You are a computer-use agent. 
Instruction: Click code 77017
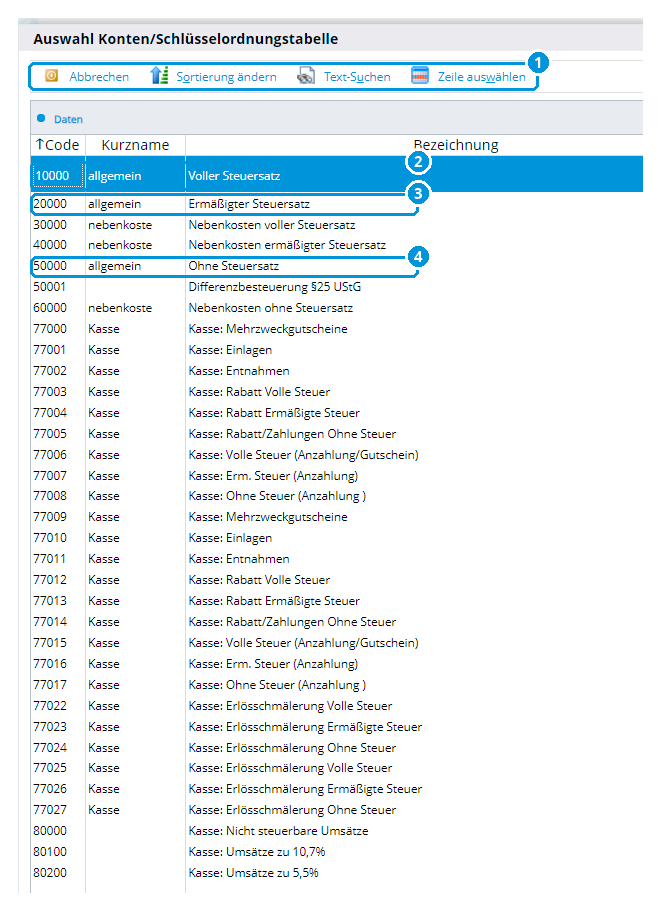click(50, 684)
